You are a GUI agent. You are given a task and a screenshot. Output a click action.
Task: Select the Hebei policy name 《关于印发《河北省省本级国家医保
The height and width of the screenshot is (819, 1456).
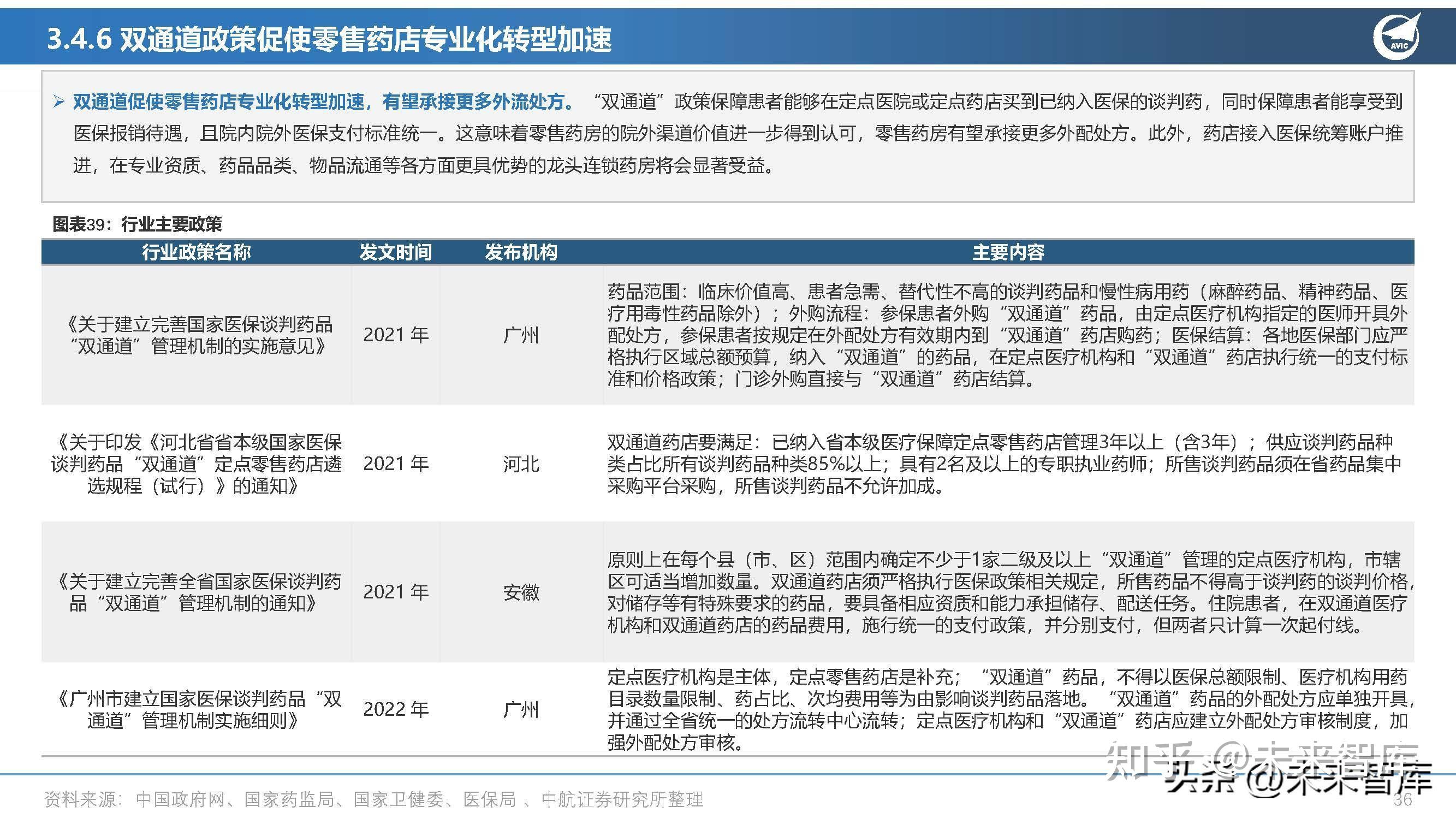pos(196,464)
